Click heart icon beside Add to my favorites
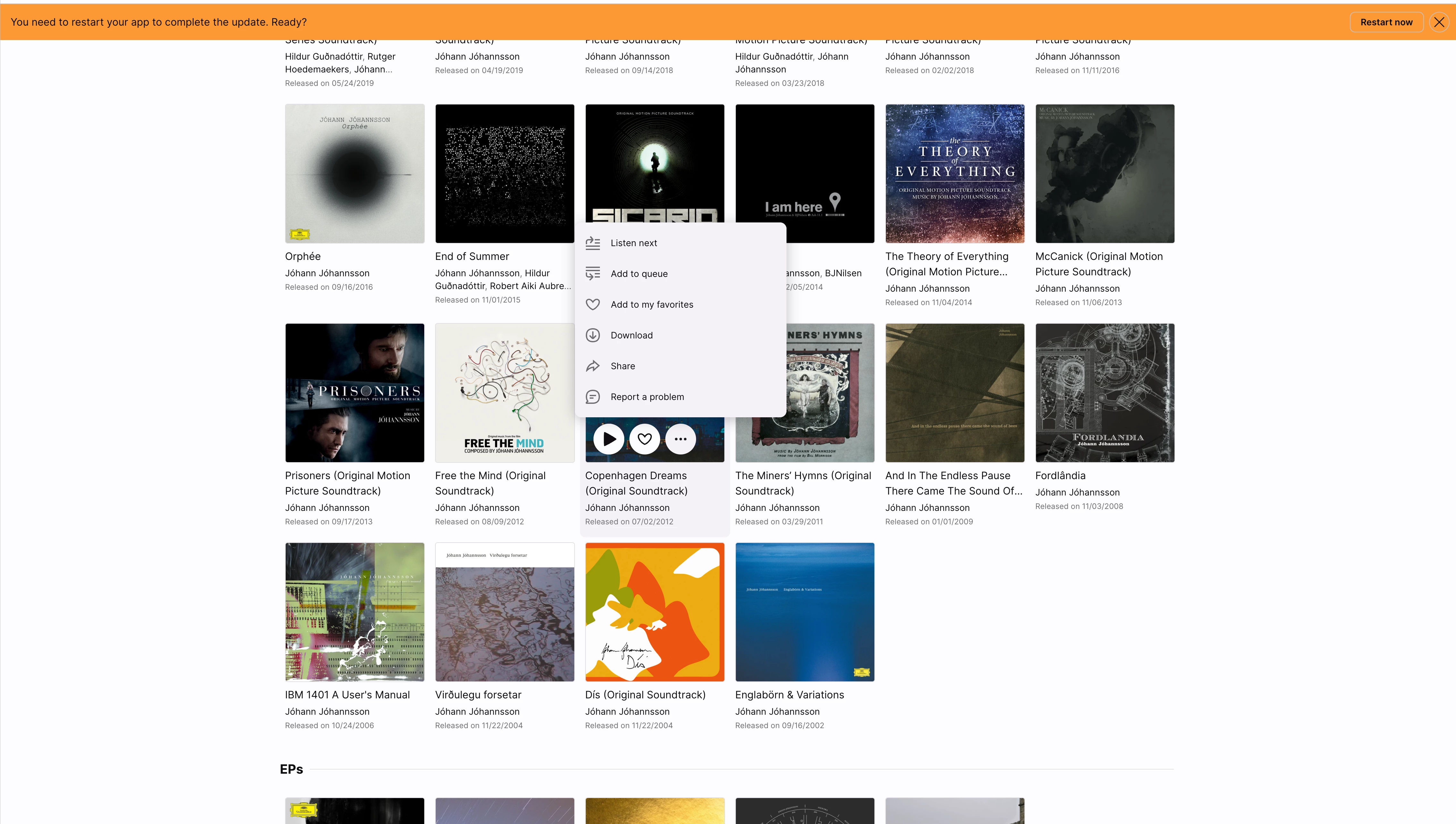The height and width of the screenshot is (824, 1456). coord(593,304)
